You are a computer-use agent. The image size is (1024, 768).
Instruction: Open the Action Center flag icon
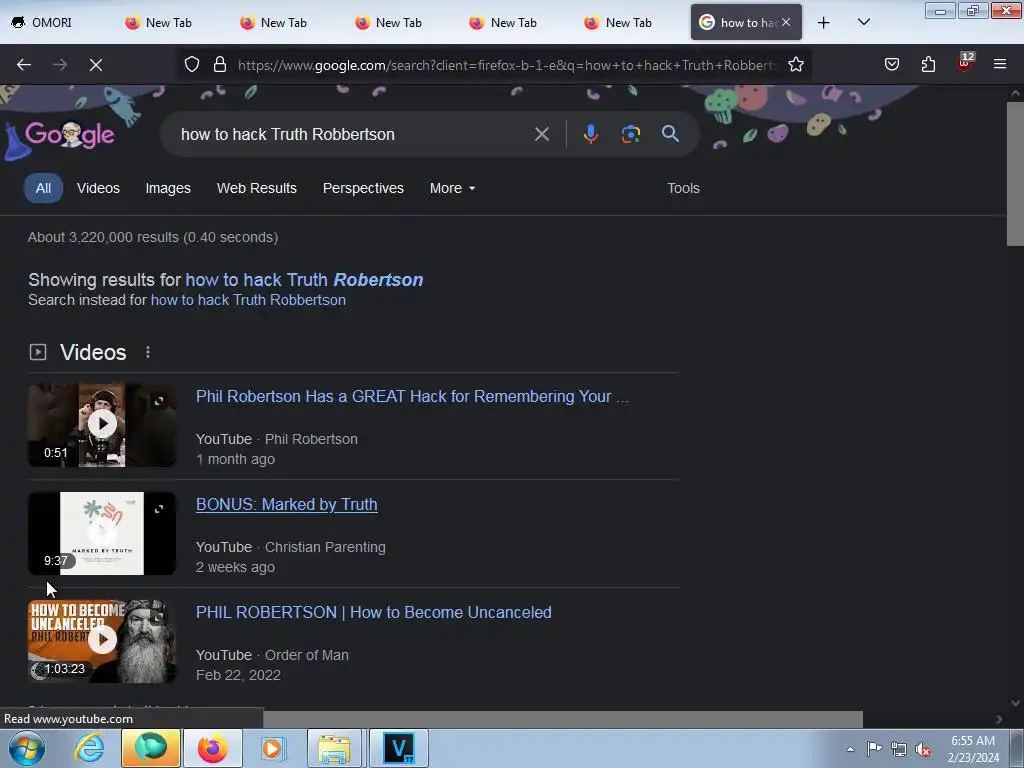874,749
